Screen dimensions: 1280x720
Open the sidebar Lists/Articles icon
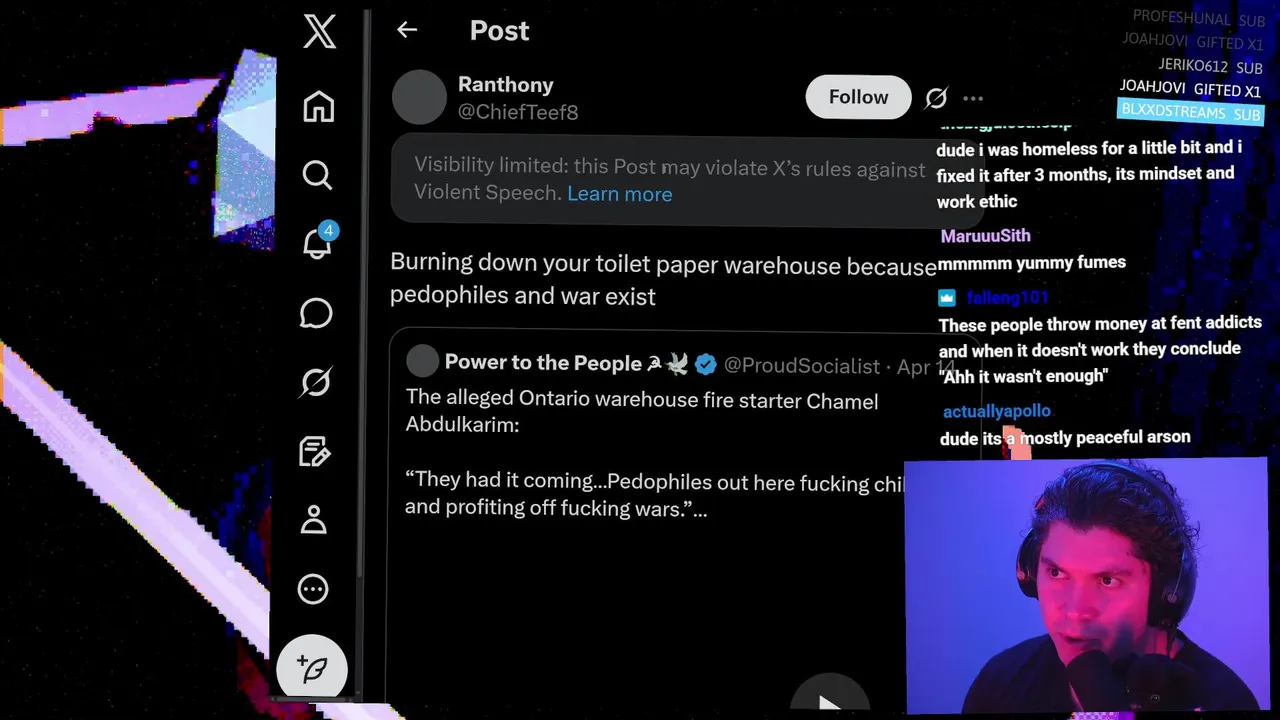[x=315, y=451]
